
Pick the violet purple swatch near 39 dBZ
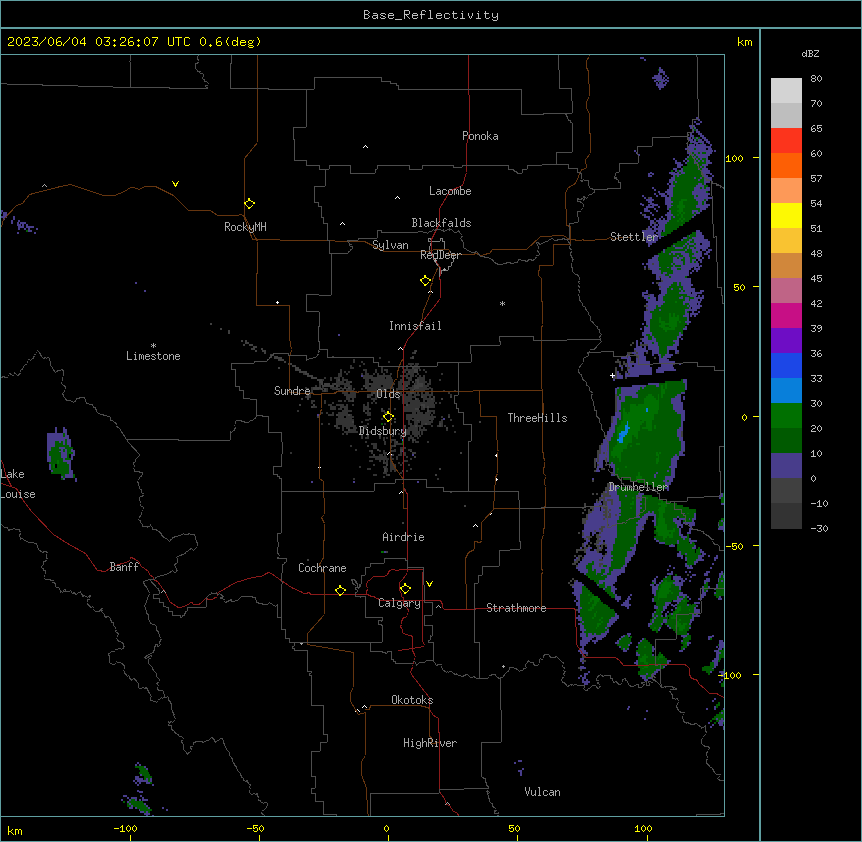pos(786,340)
